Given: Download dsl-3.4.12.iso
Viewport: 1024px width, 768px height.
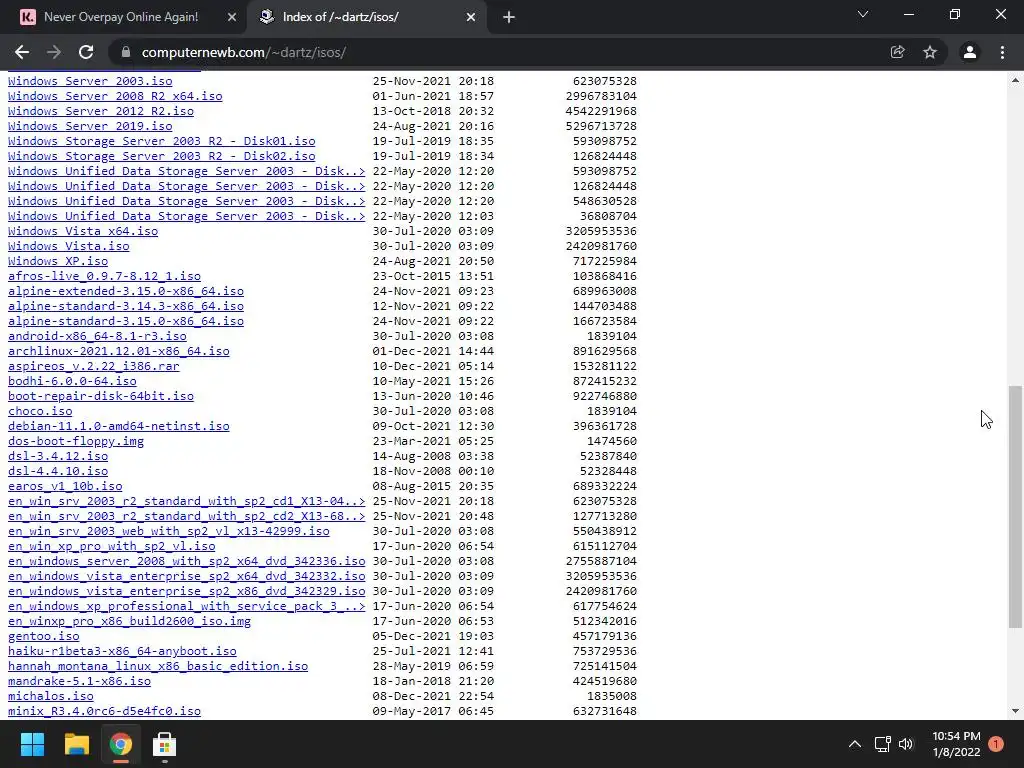Looking at the screenshot, I should pos(58,456).
